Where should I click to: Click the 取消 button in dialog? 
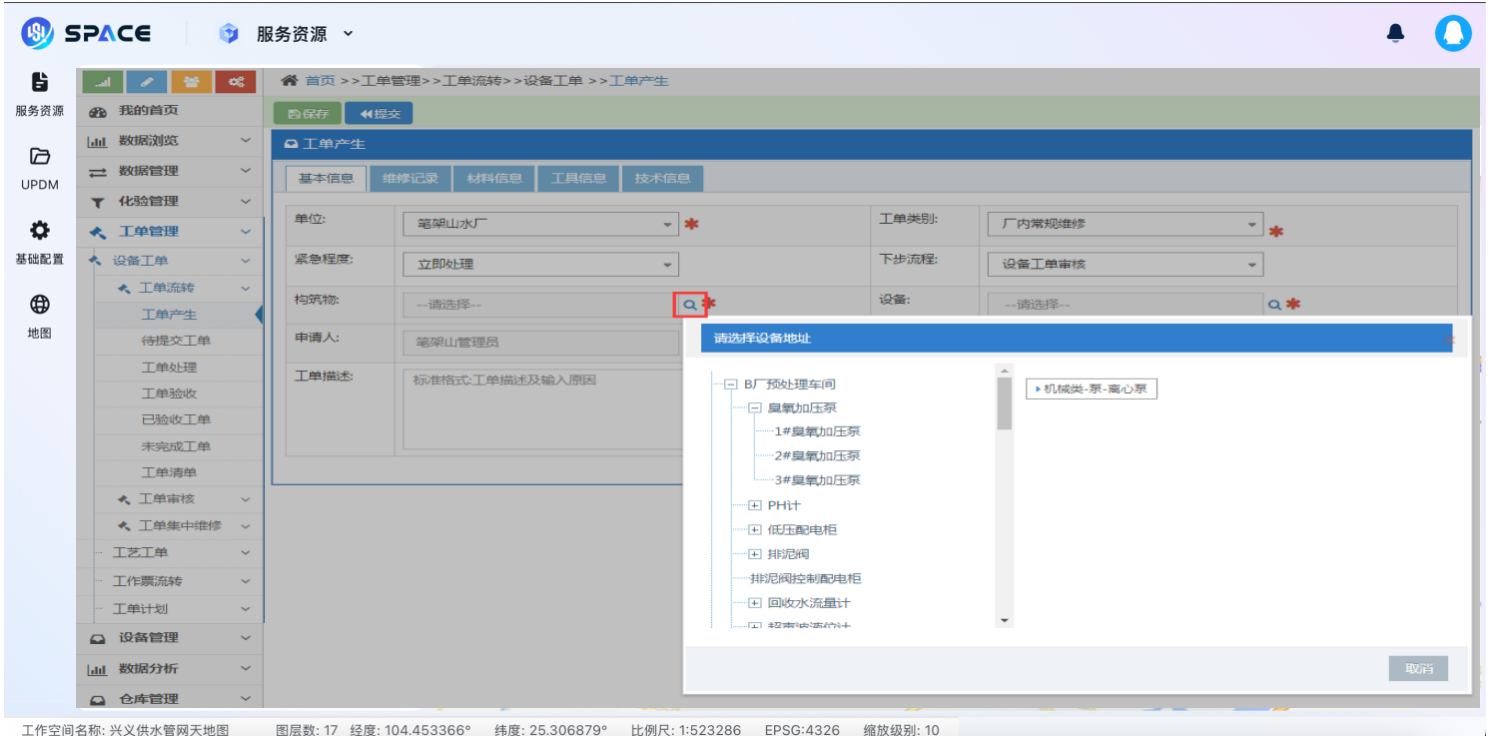1418,669
